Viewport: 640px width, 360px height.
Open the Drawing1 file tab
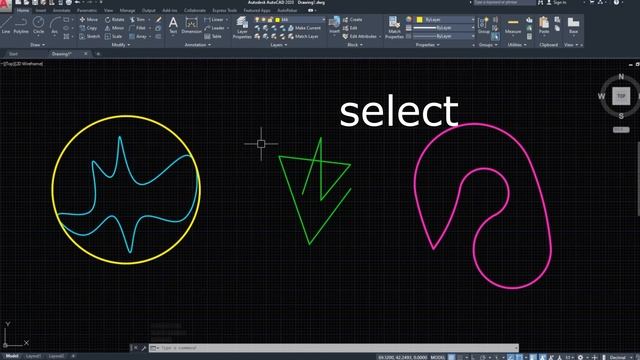(62, 54)
